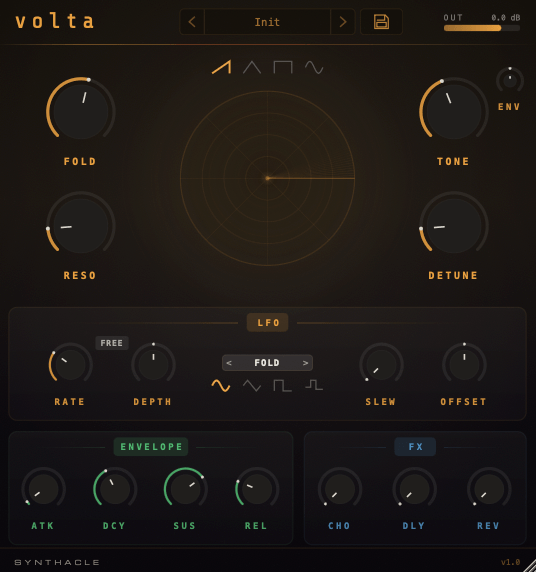The height and width of the screenshot is (572, 536).
Task: Click the DETUNE knob
Action: click(x=454, y=225)
